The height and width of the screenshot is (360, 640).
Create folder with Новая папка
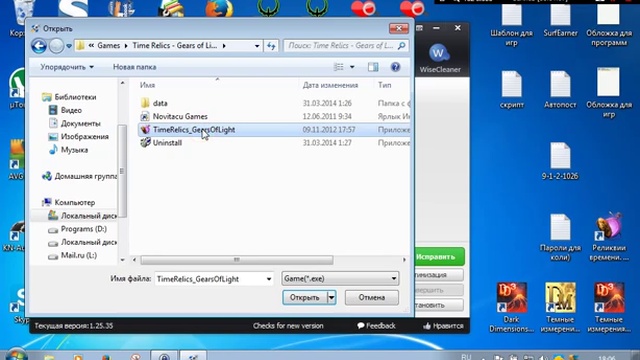click(134, 67)
